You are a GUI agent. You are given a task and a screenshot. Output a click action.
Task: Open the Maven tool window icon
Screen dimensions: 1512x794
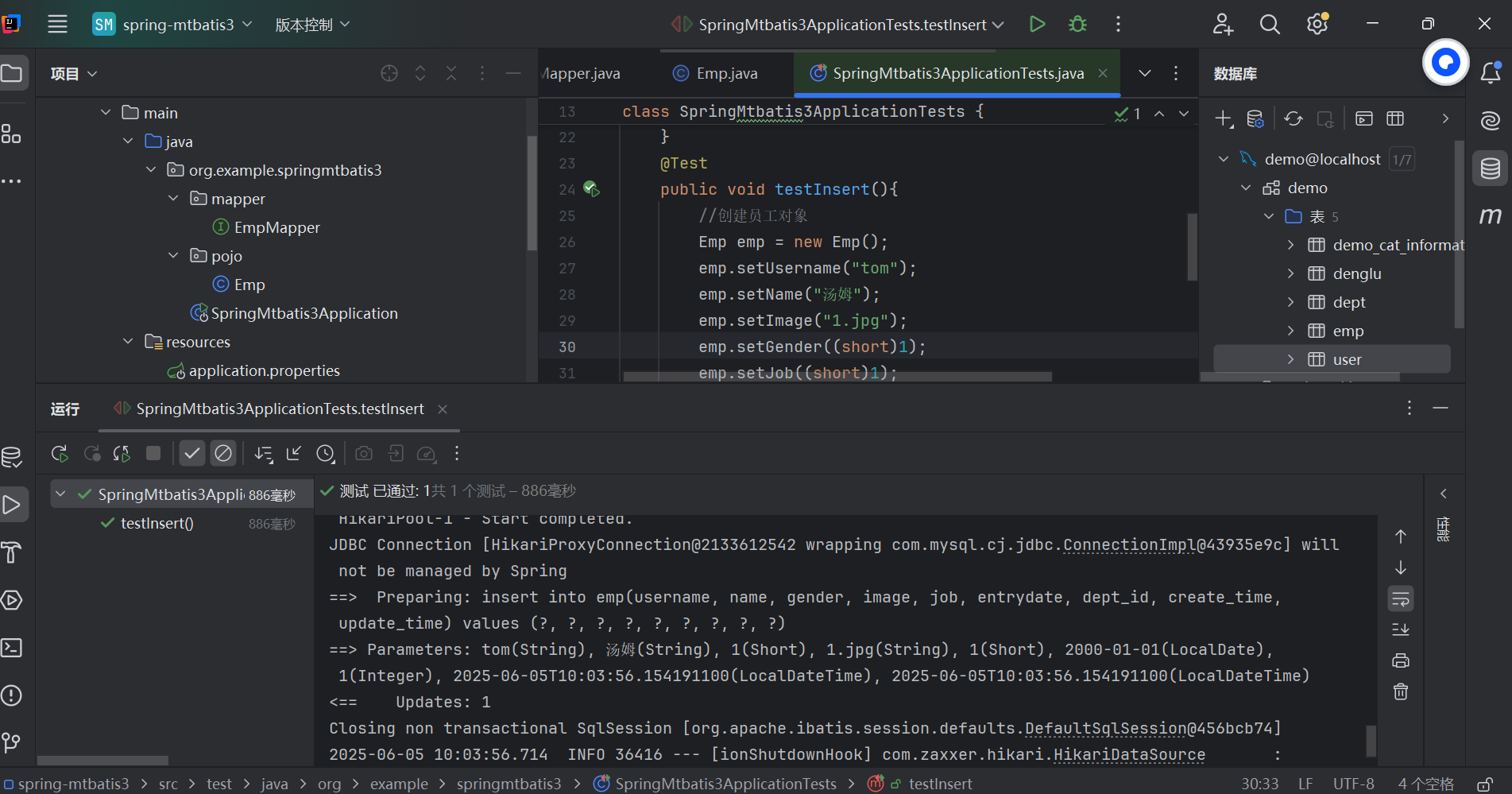click(1491, 216)
